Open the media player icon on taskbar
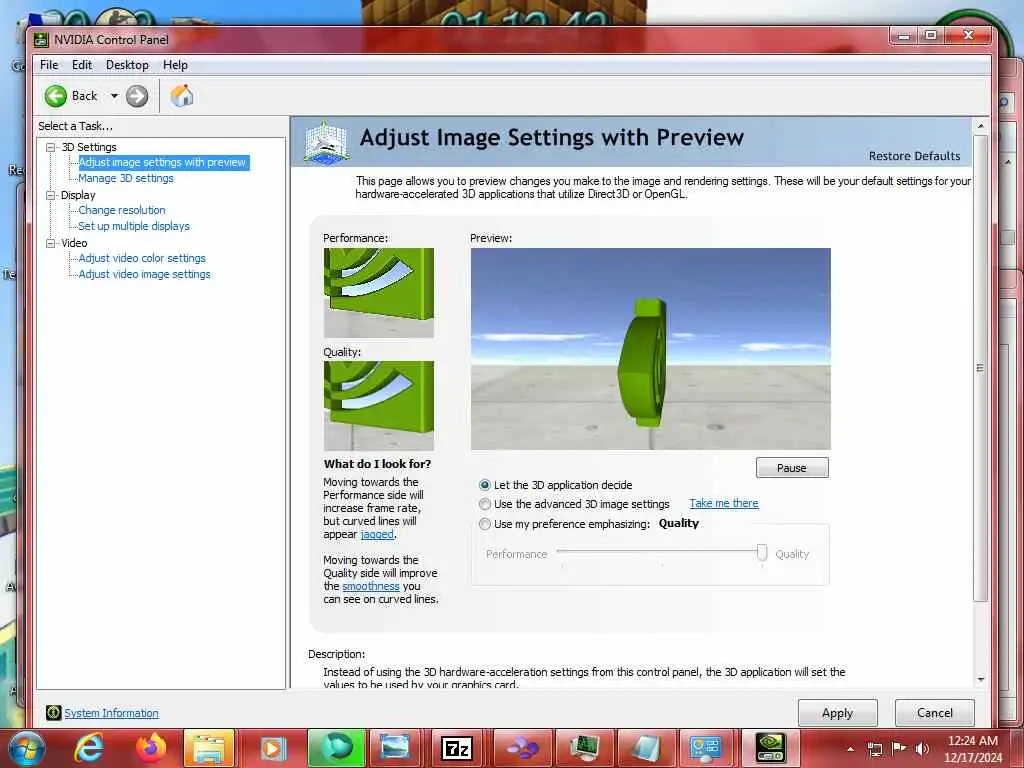Viewport: 1024px width, 768px height. point(273,748)
